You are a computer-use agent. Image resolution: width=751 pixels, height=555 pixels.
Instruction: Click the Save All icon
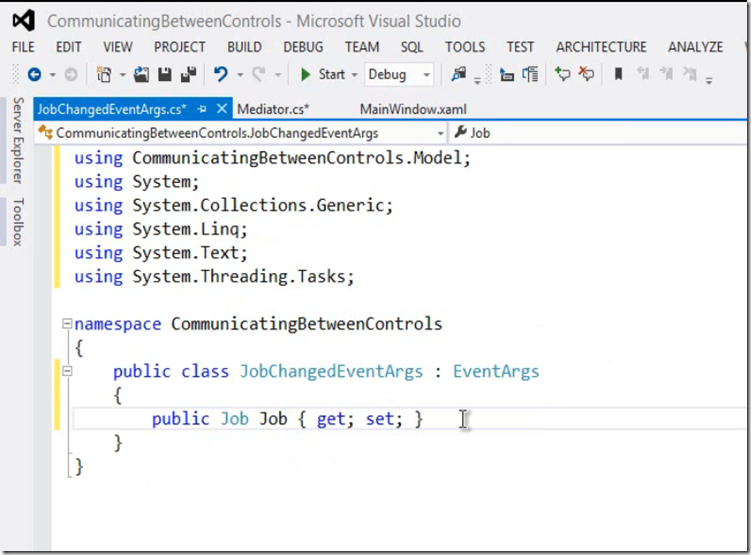coord(189,74)
